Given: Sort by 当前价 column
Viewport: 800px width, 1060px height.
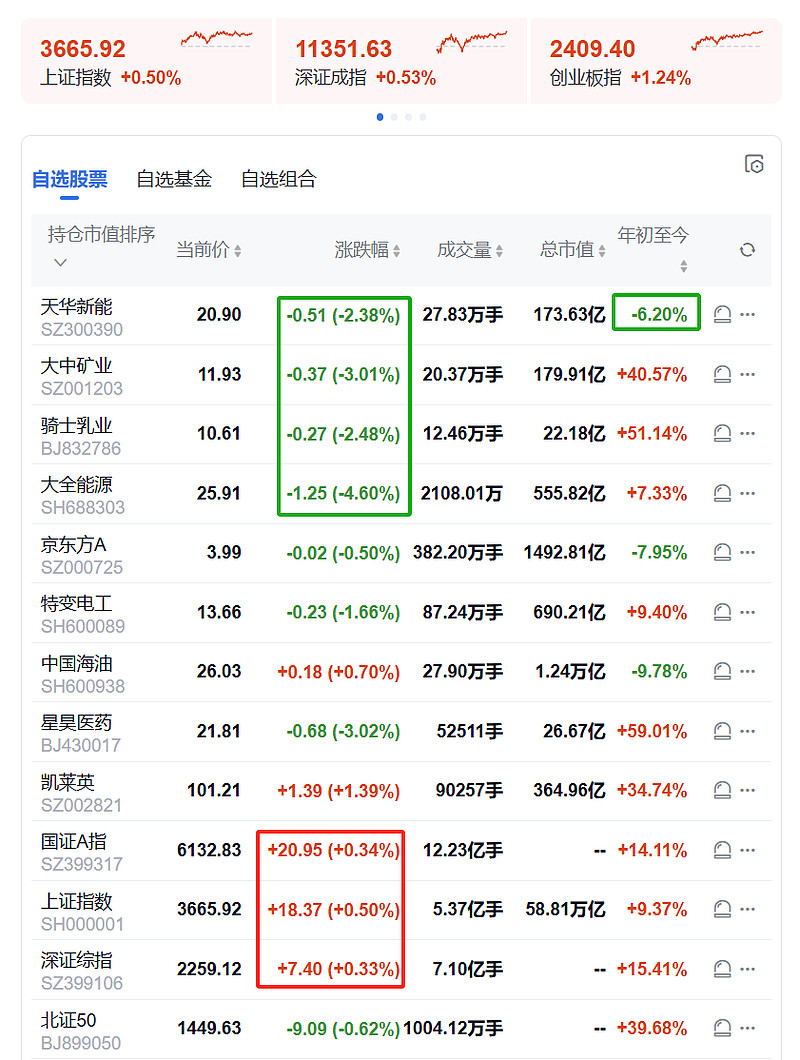Looking at the screenshot, I should point(208,250).
